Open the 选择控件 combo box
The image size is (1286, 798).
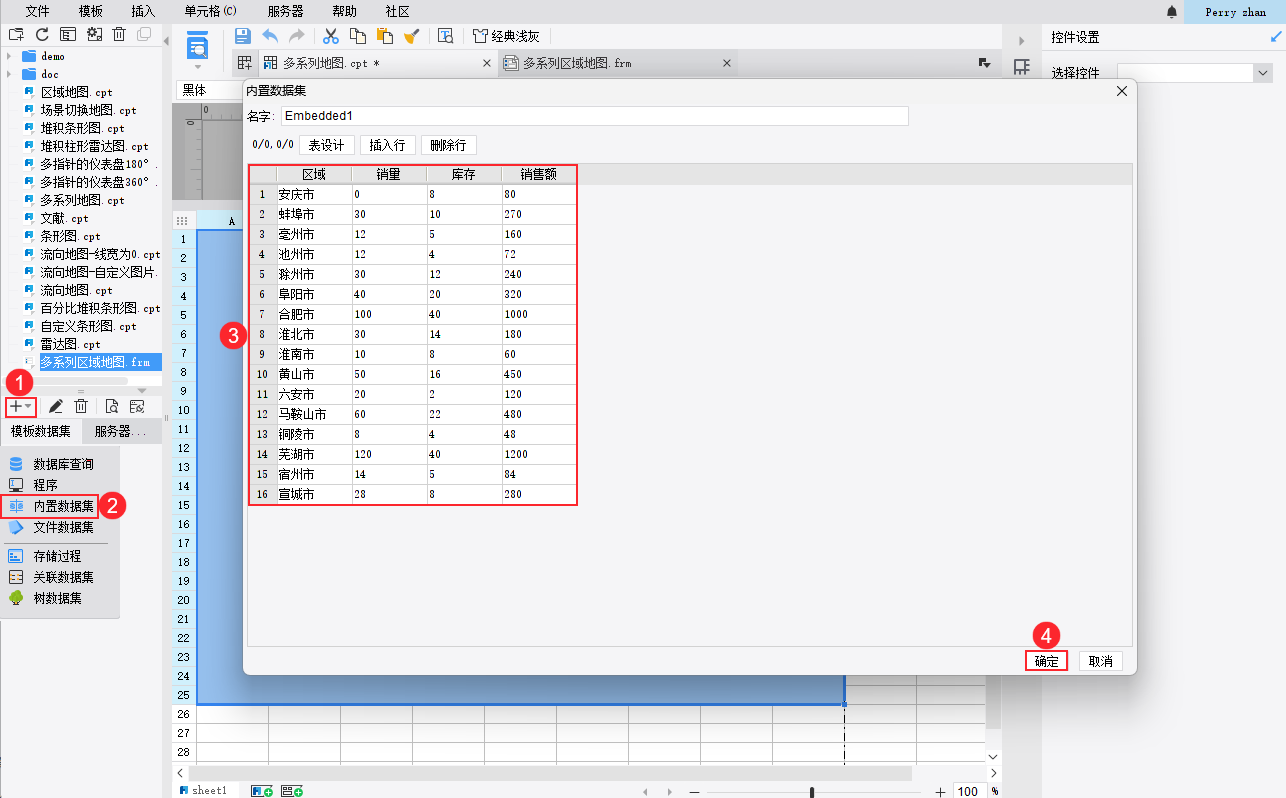tap(1193, 73)
